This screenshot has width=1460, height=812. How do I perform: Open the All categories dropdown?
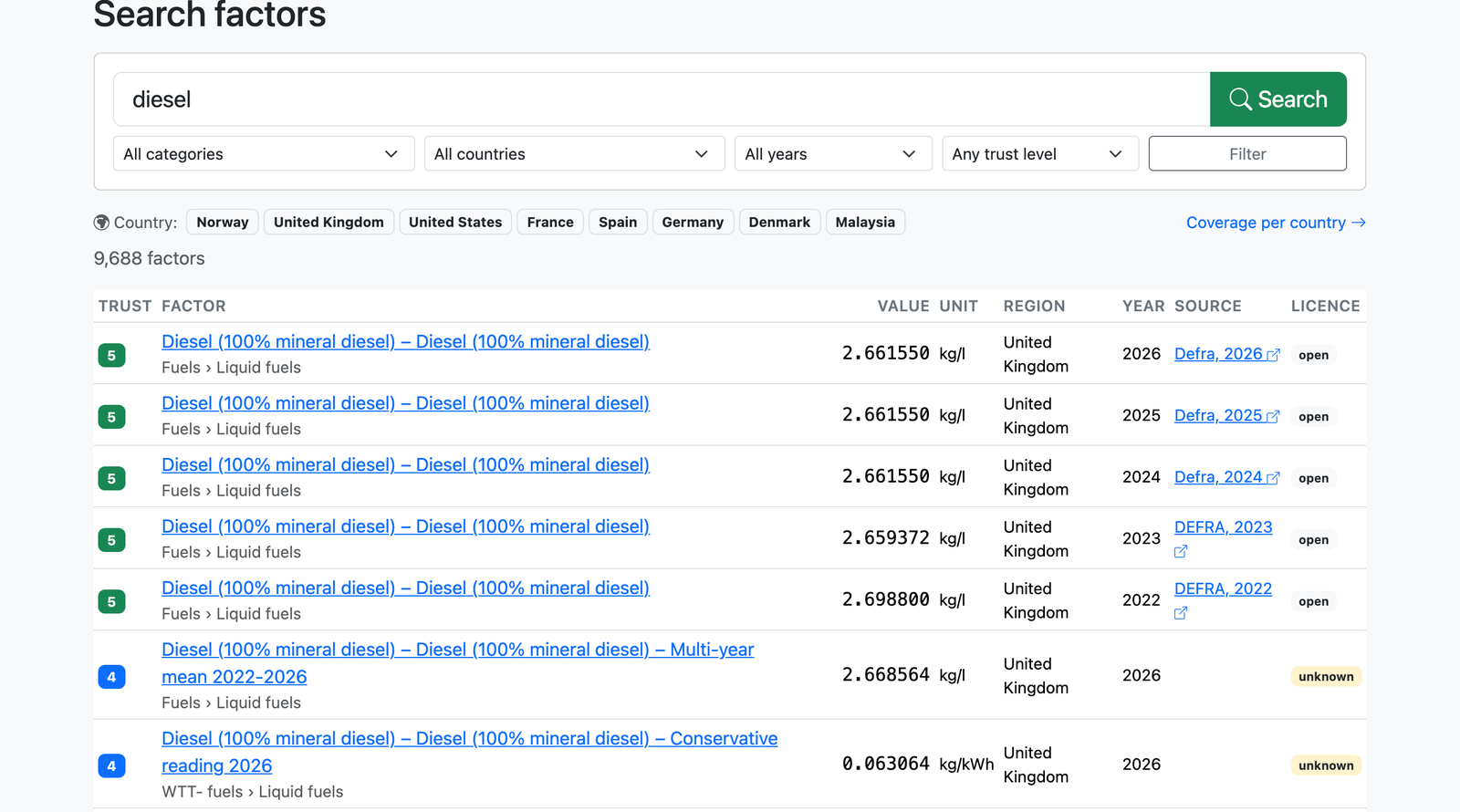click(x=264, y=154)
